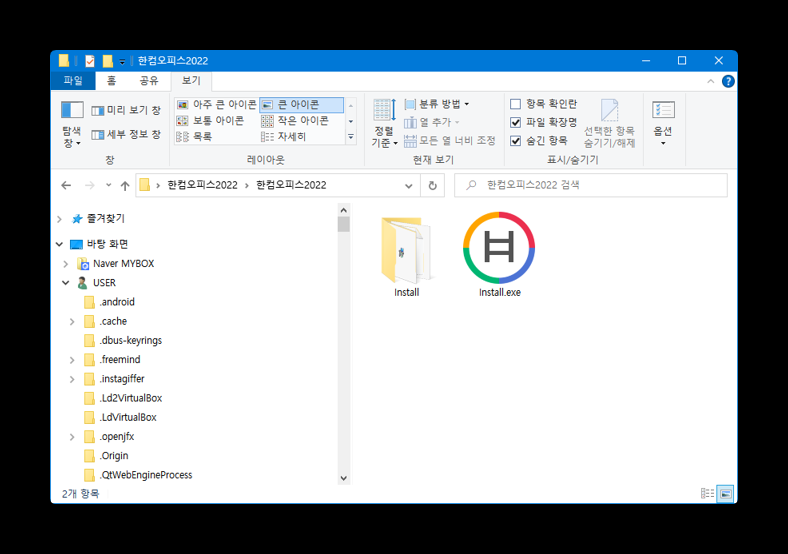This screenshot has height=554, width=788.
Task: Go up one folder level
Action: click(x=125, y=186)
